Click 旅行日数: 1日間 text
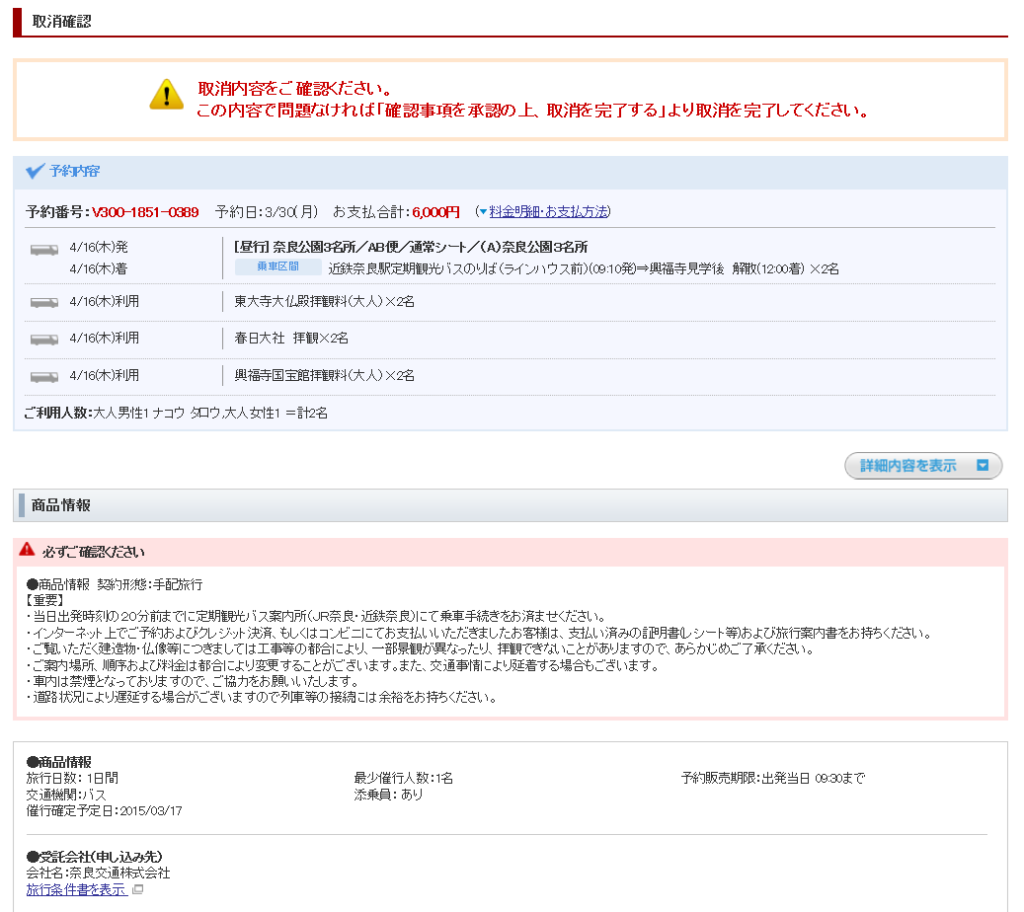1024x912 pixels. 72,778
